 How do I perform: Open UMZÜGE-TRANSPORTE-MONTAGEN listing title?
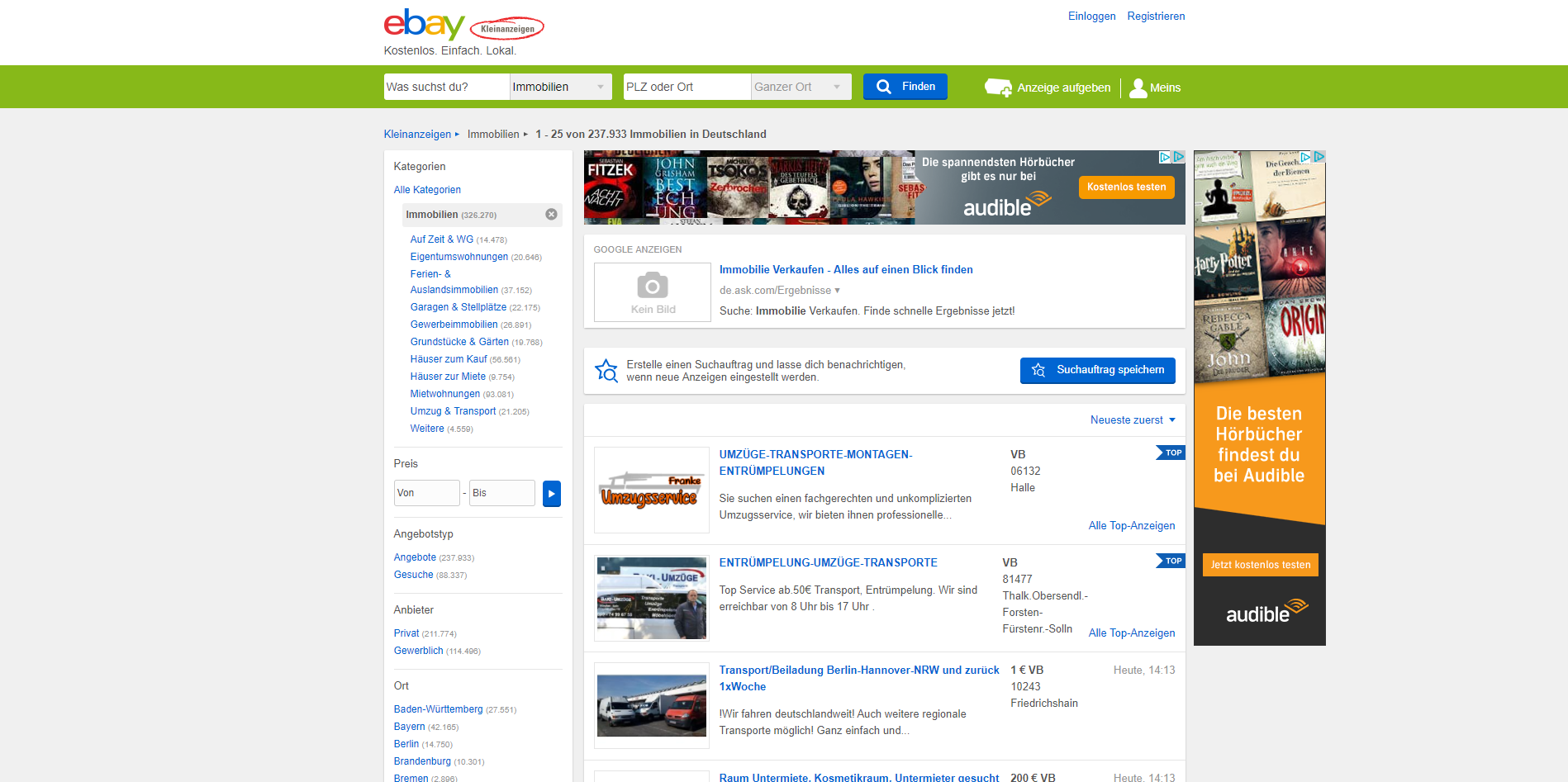[x=815, y=463]
